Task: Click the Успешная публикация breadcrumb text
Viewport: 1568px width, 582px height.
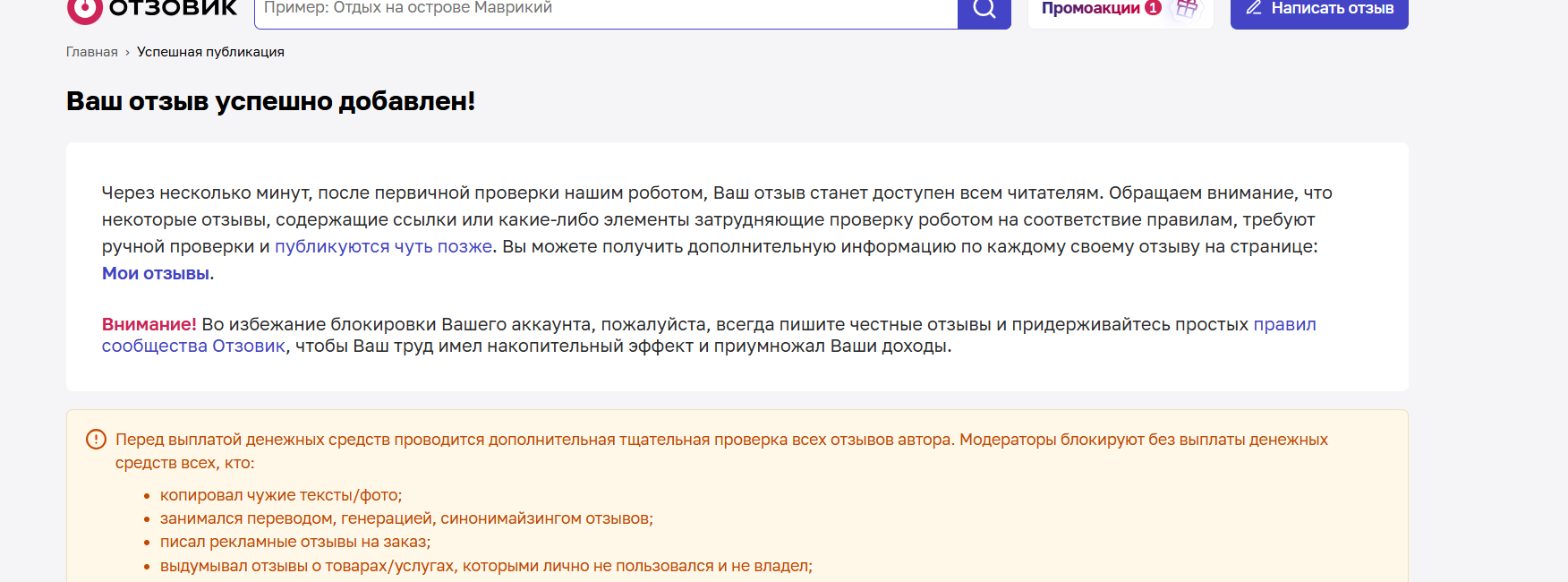Action: [210, 52]
